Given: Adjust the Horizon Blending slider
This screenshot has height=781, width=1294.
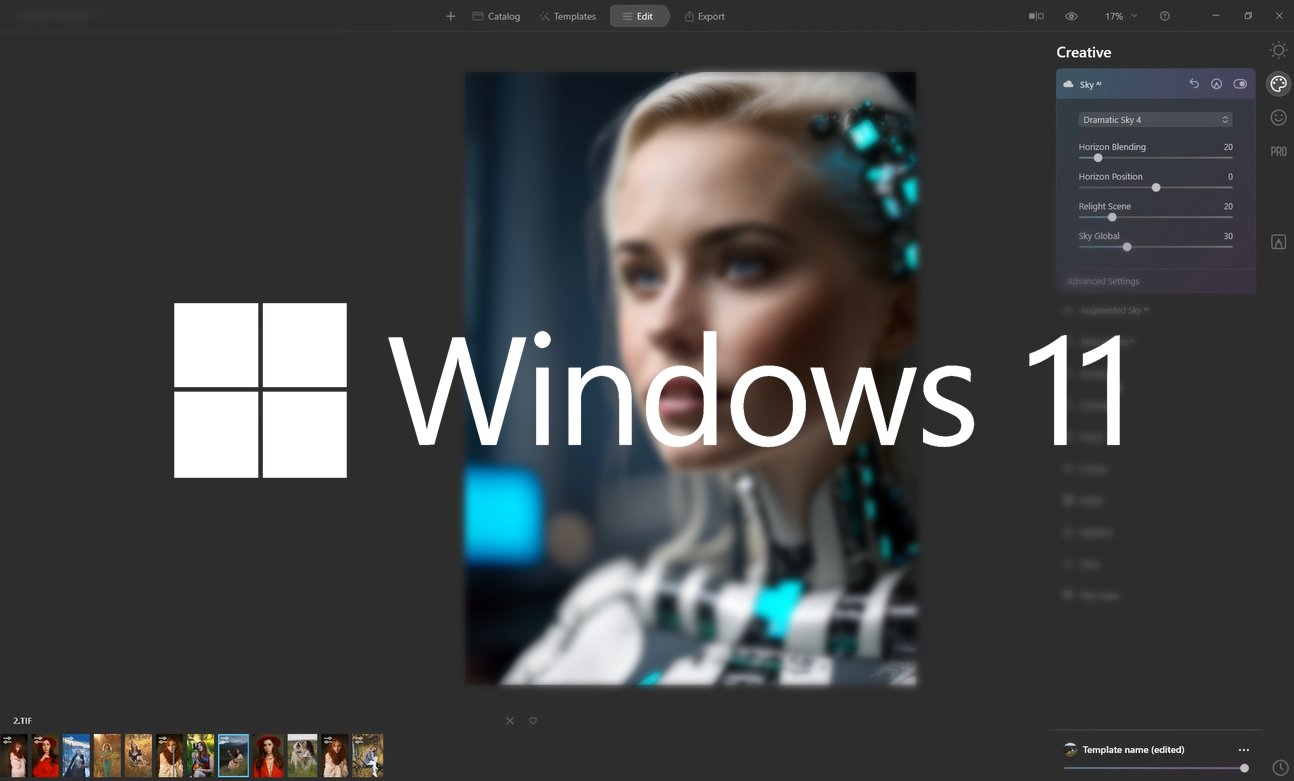Looking at the screenshot, I should [x=1155, y=158].
